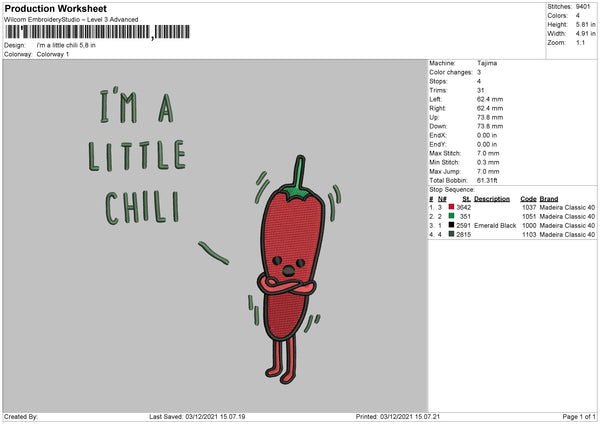Select the design name 'i'm a little chili 5,8 in'
Viewport: 600px width, 424px height.
point(66,45)
